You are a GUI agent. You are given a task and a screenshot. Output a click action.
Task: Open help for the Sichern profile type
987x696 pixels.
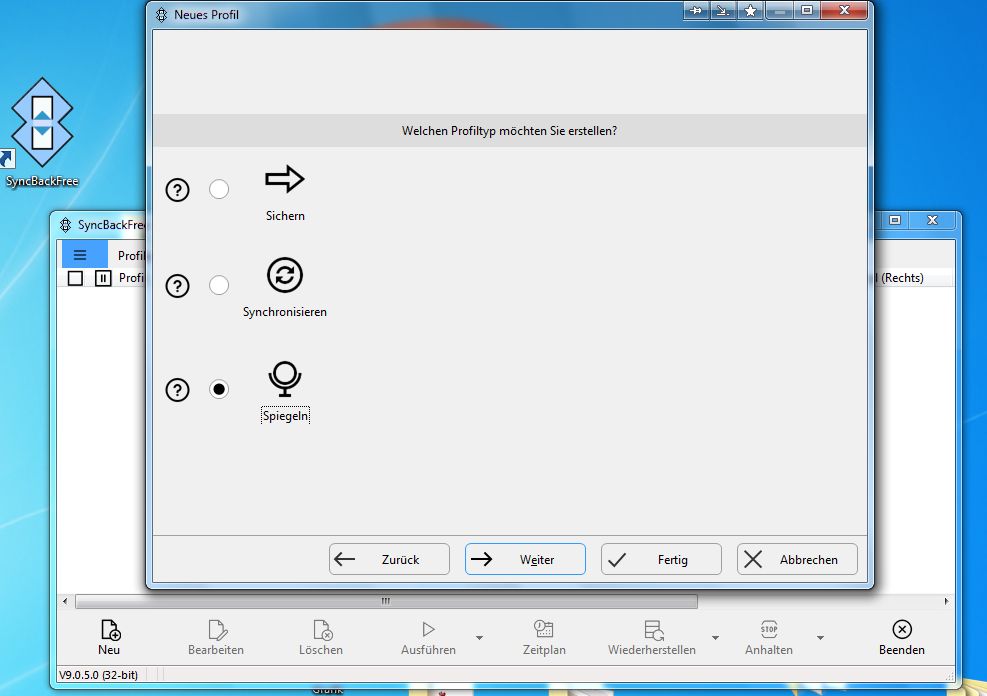[x=178, y=189]
